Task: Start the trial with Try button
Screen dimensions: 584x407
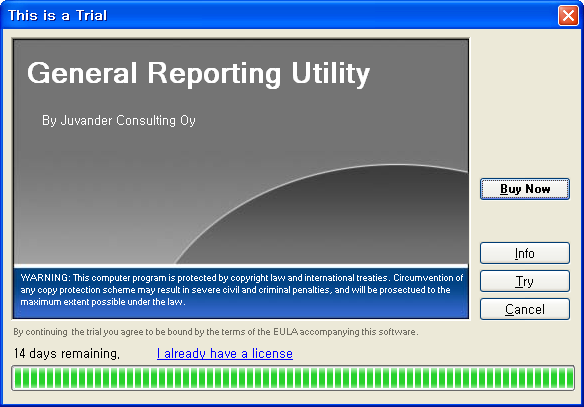Action: tap(525, 281)
